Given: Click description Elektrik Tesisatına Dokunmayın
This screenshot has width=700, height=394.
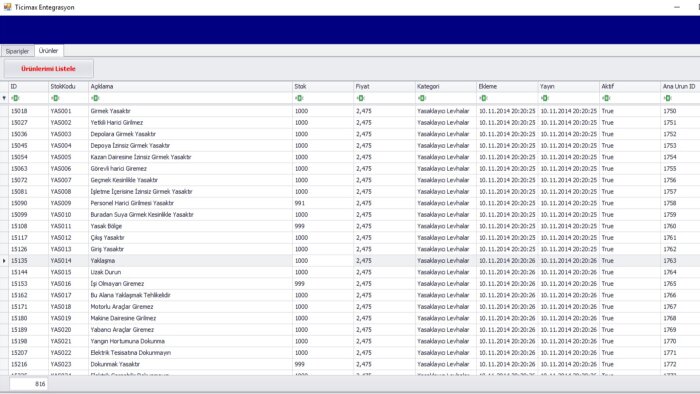Looking at the screenshot, I should [x=131, y=353].
